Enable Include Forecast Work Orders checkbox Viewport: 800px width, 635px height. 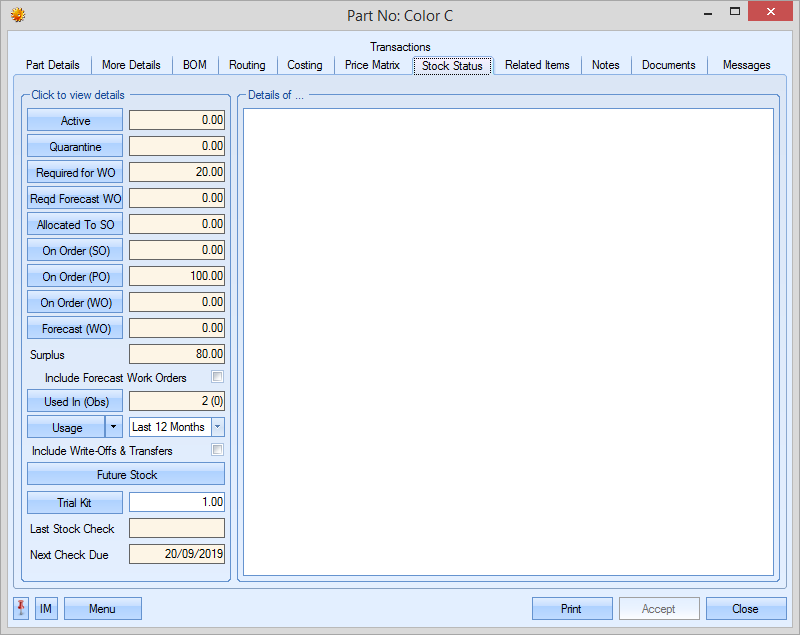click(x=217, y=377)
